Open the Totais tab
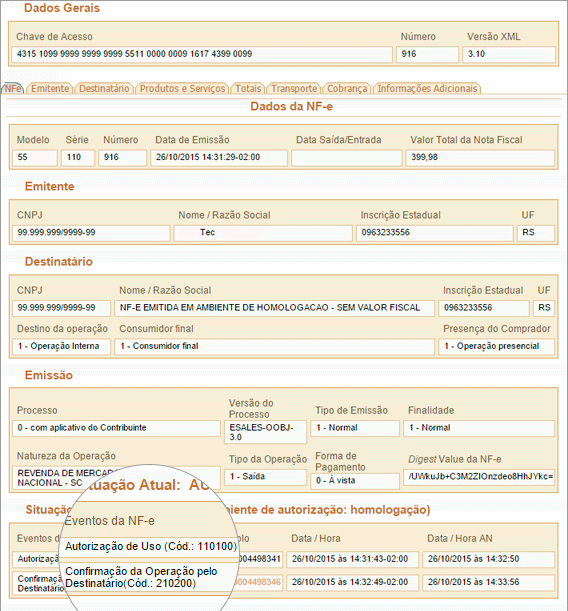Image resolution: width=568 pixels, height=611 pixels. coord(248,88)
